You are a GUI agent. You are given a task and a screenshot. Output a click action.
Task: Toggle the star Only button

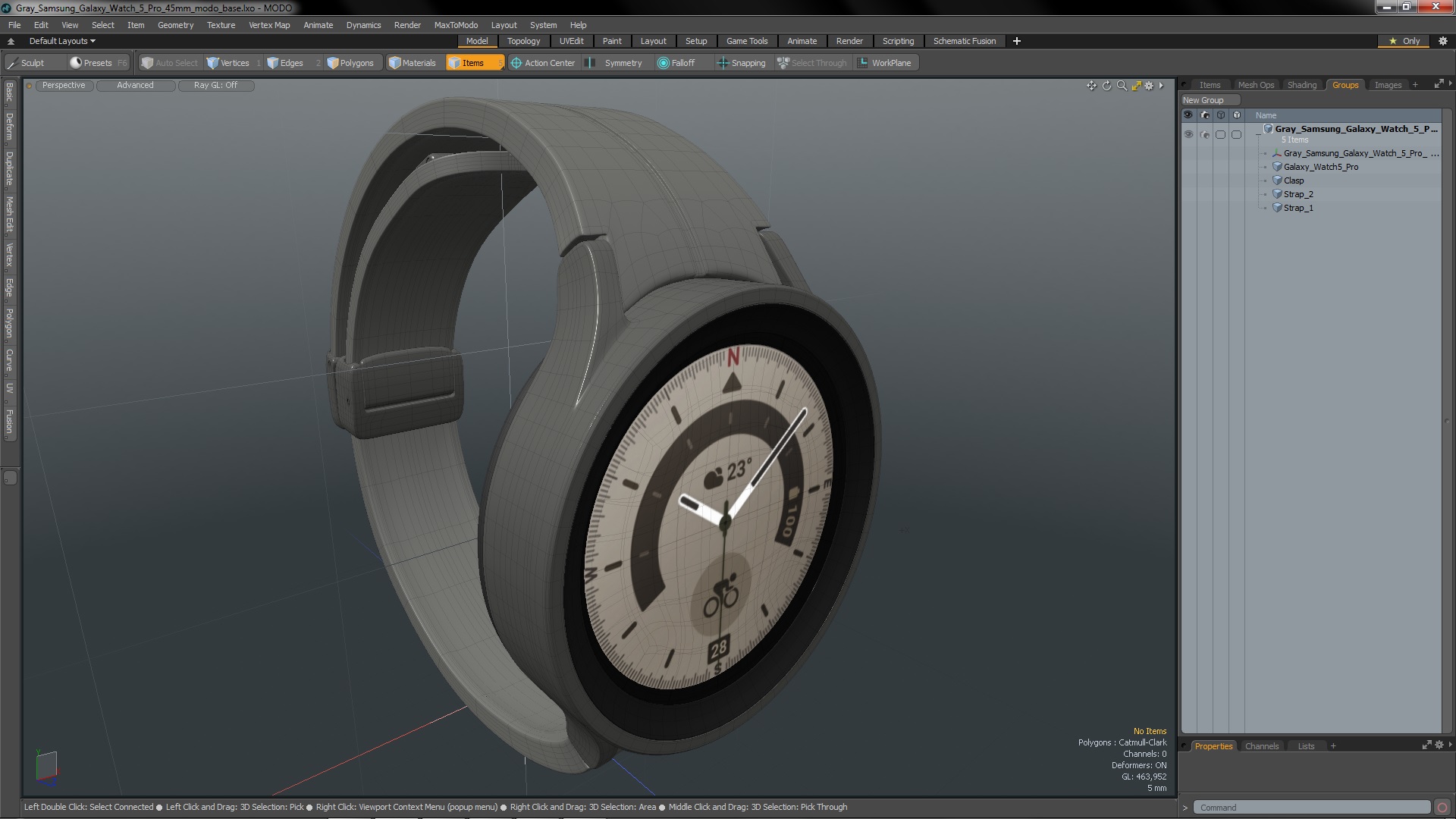[1404, 41]
